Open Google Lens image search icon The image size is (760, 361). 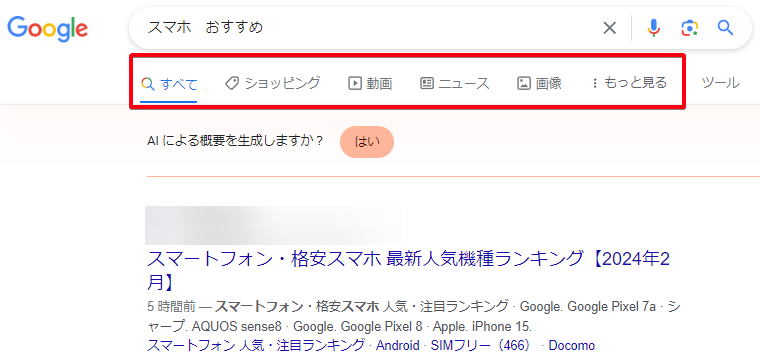689,28
